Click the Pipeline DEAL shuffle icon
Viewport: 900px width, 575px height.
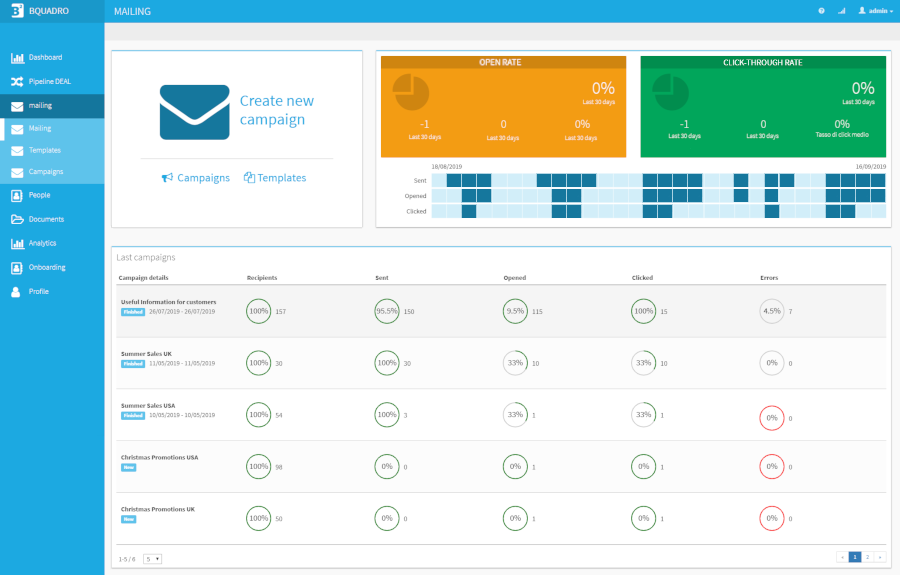(x=17, y=81)
